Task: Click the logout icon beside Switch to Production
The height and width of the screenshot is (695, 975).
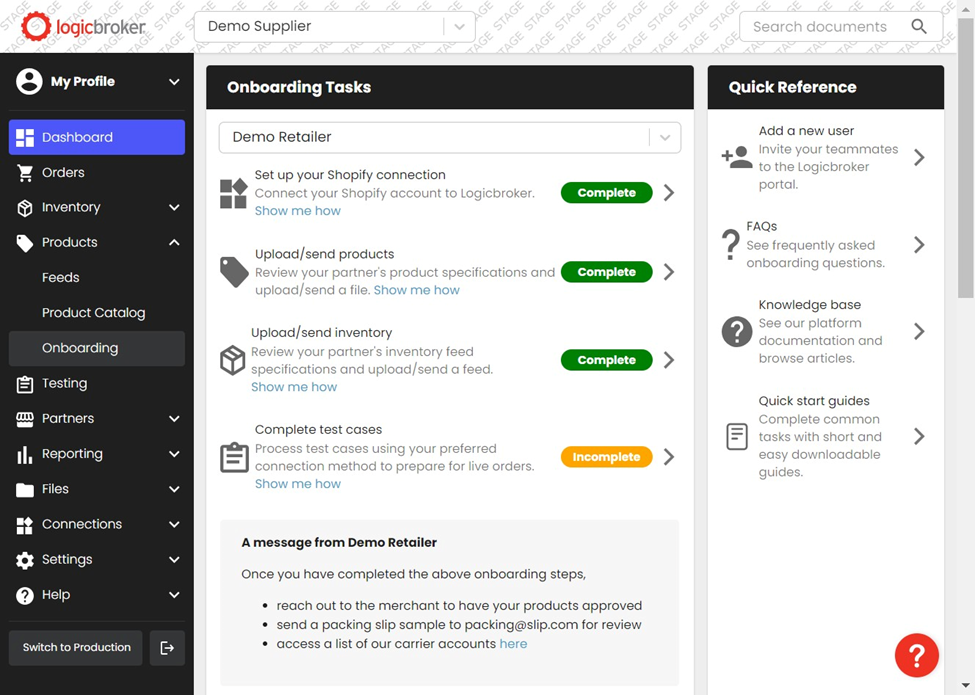Action: pos(167,648)
